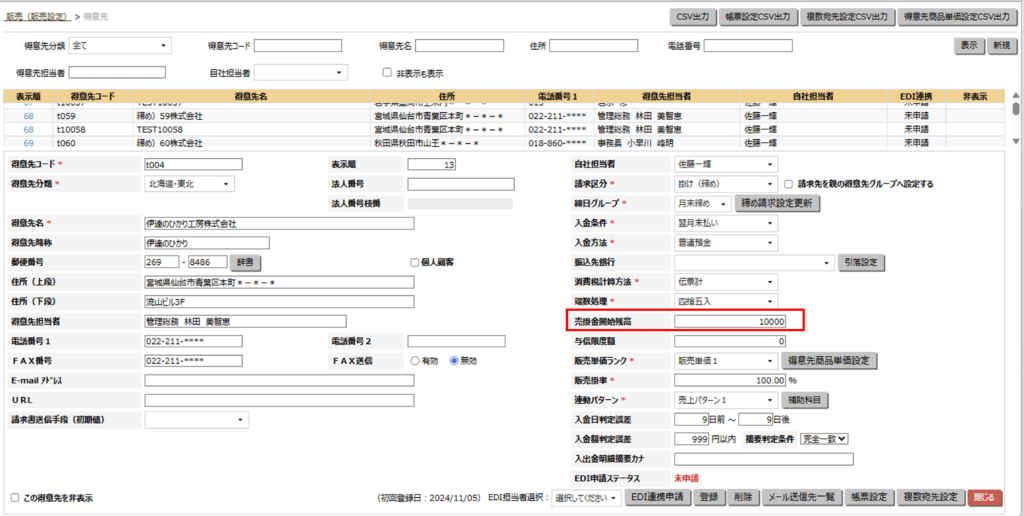The height and width of the screenshot is (516, 1024).
Task: Click the 得意先商品単価設定 button
Action: pyautogui.click(x=829, y=361)
